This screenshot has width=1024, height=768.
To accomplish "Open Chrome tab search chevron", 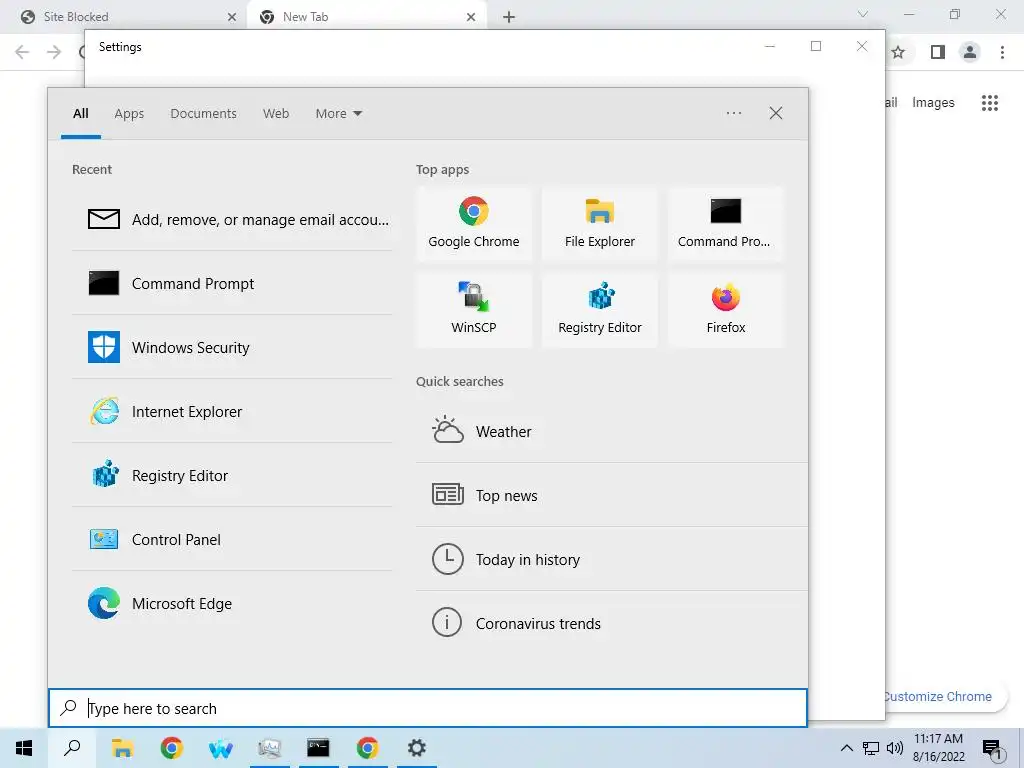I will point(863,14).
